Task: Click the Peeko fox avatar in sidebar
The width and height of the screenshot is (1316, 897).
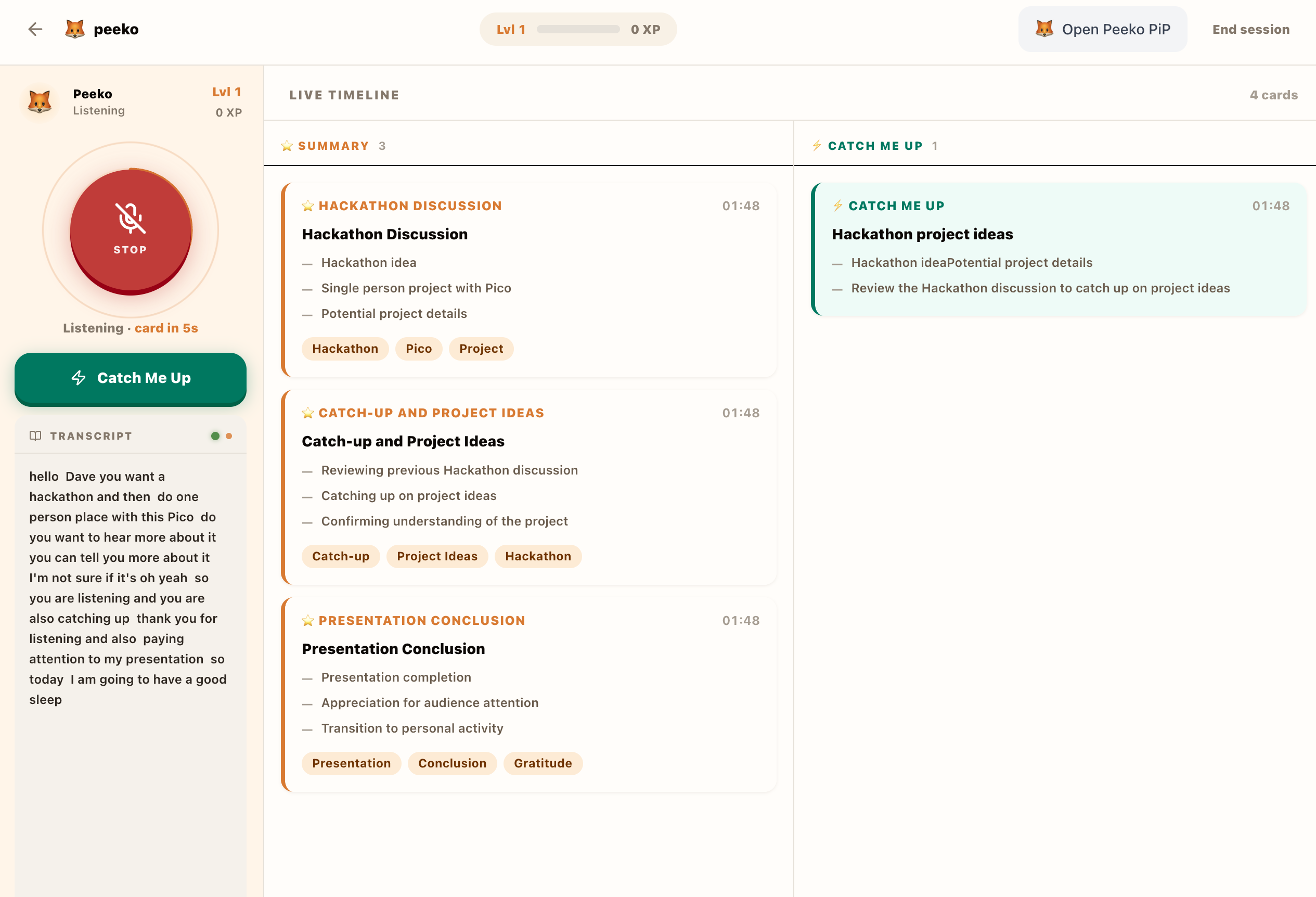Action: [x=40, y=102]
